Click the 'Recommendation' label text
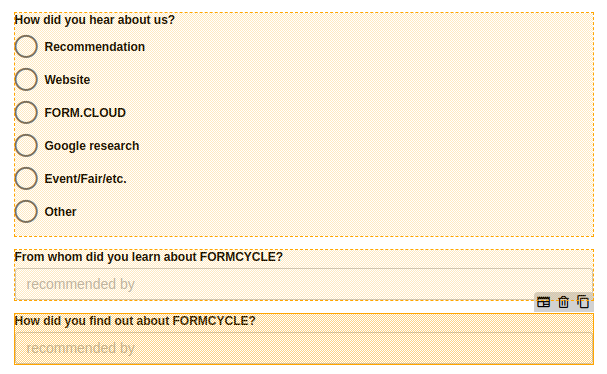The height and width of the screenshot is (374, 607). (94, 47)
